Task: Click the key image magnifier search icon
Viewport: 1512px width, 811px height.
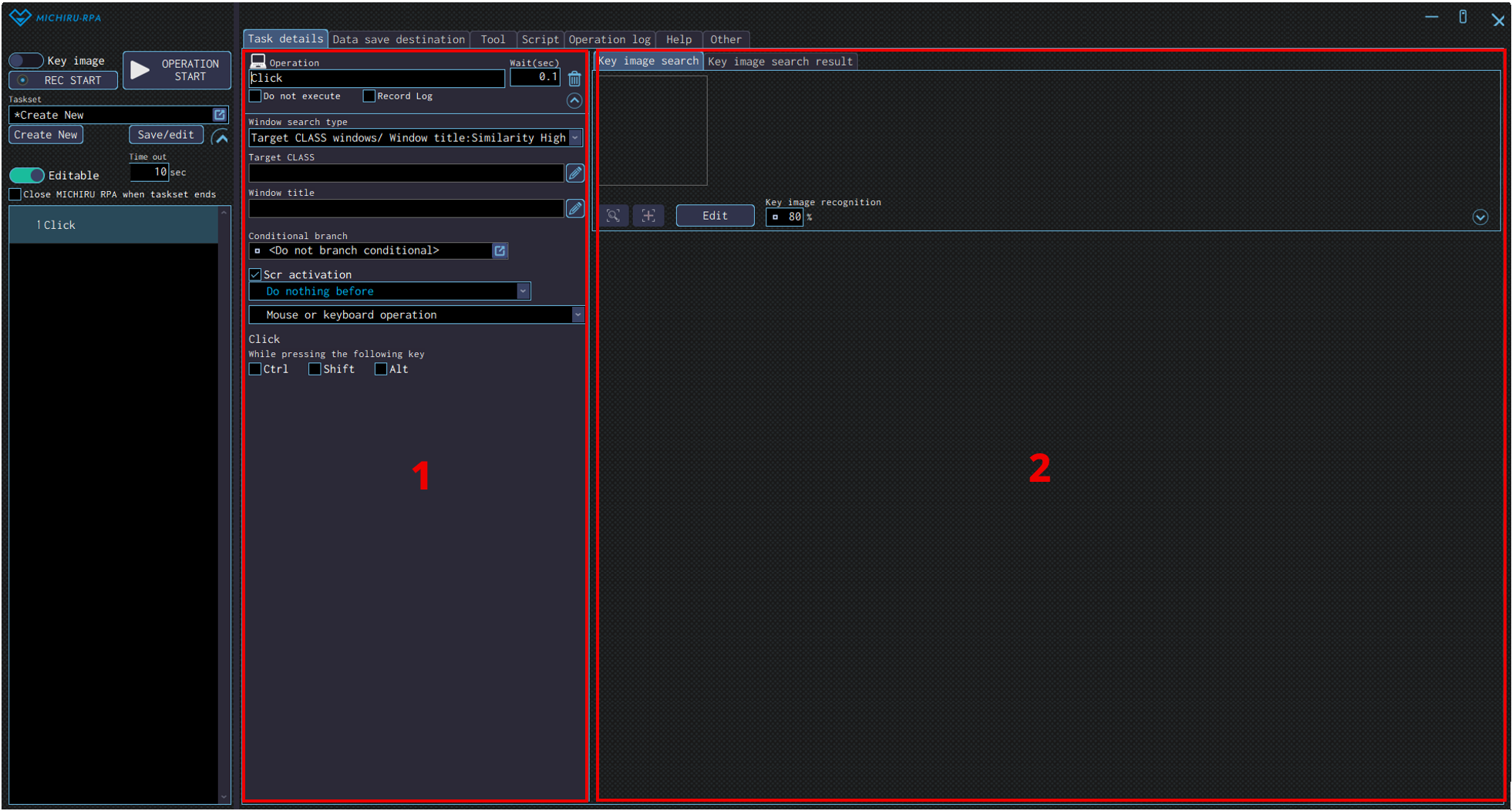Action: pyautogui.click(x=613, y=216)
